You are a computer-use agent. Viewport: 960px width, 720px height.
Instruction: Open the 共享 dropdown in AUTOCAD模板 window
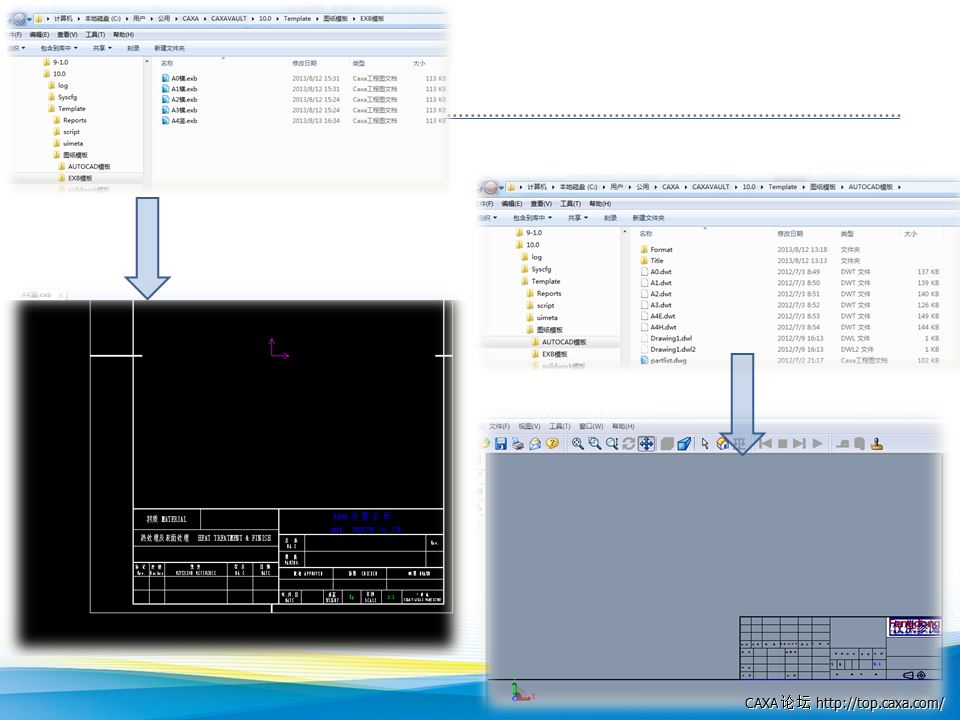[577, 217]
